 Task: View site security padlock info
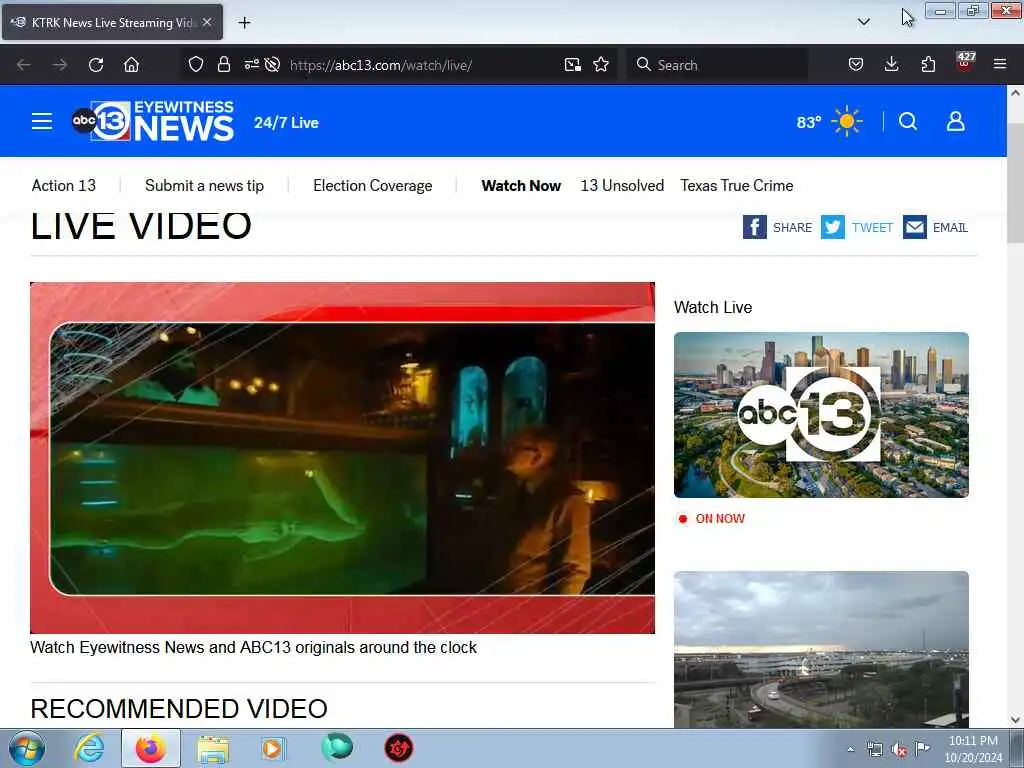[224, 65]
